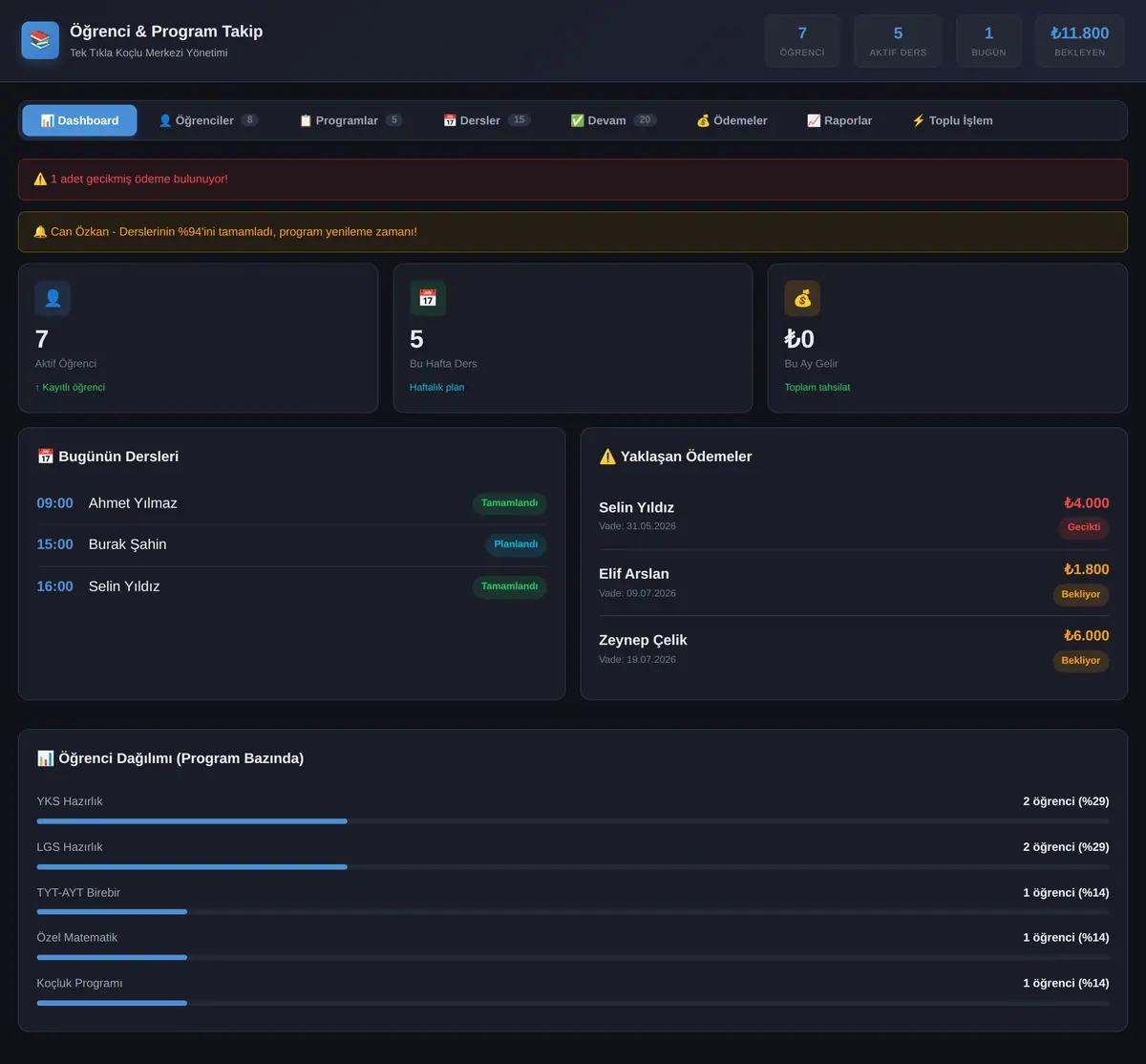1146x1064 pixels.
Task: Click the Bu Ay Gelir money bag icon
Action: click(802, 298)
